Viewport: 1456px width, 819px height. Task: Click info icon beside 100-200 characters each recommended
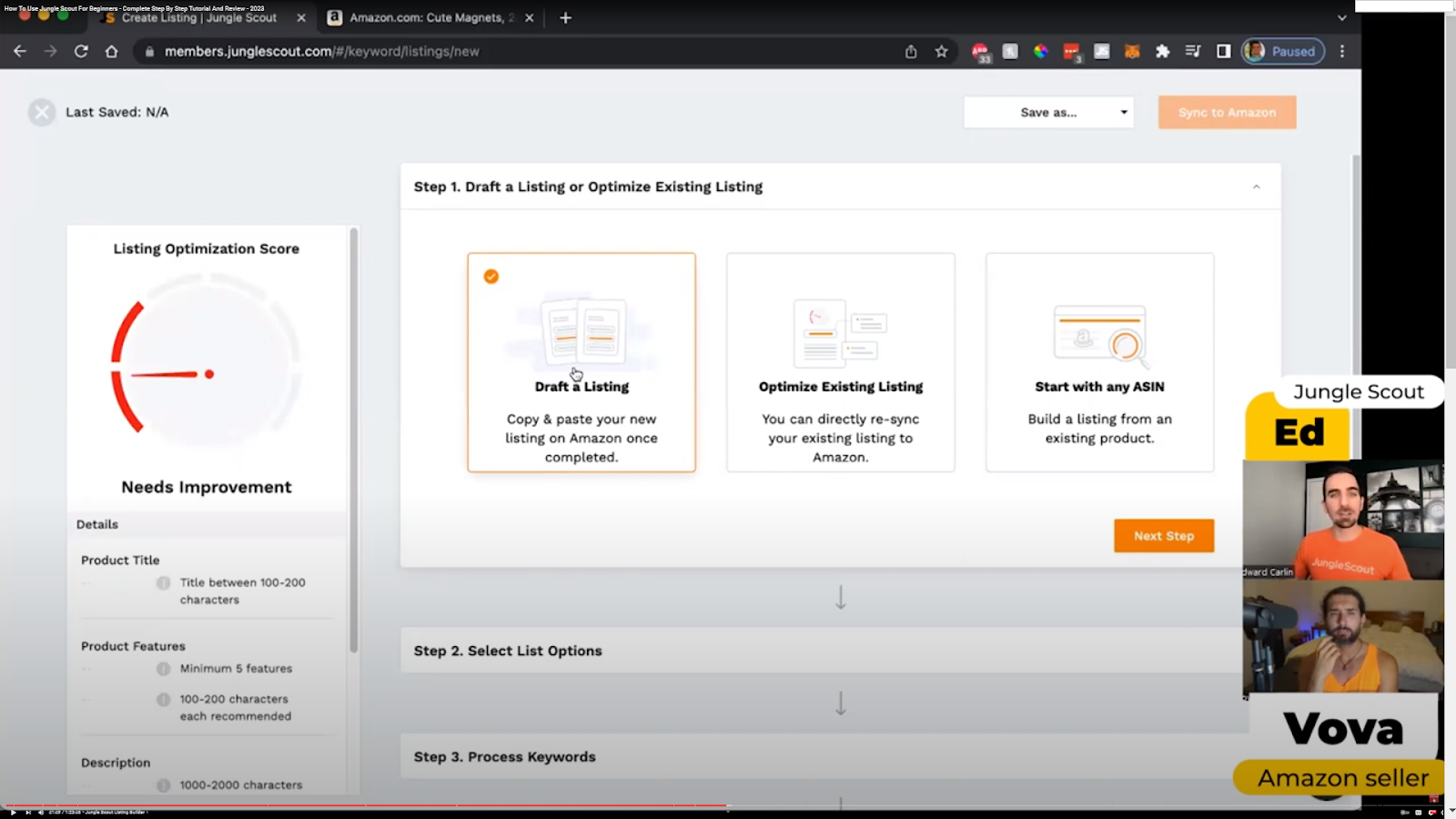tap(164, 700)
